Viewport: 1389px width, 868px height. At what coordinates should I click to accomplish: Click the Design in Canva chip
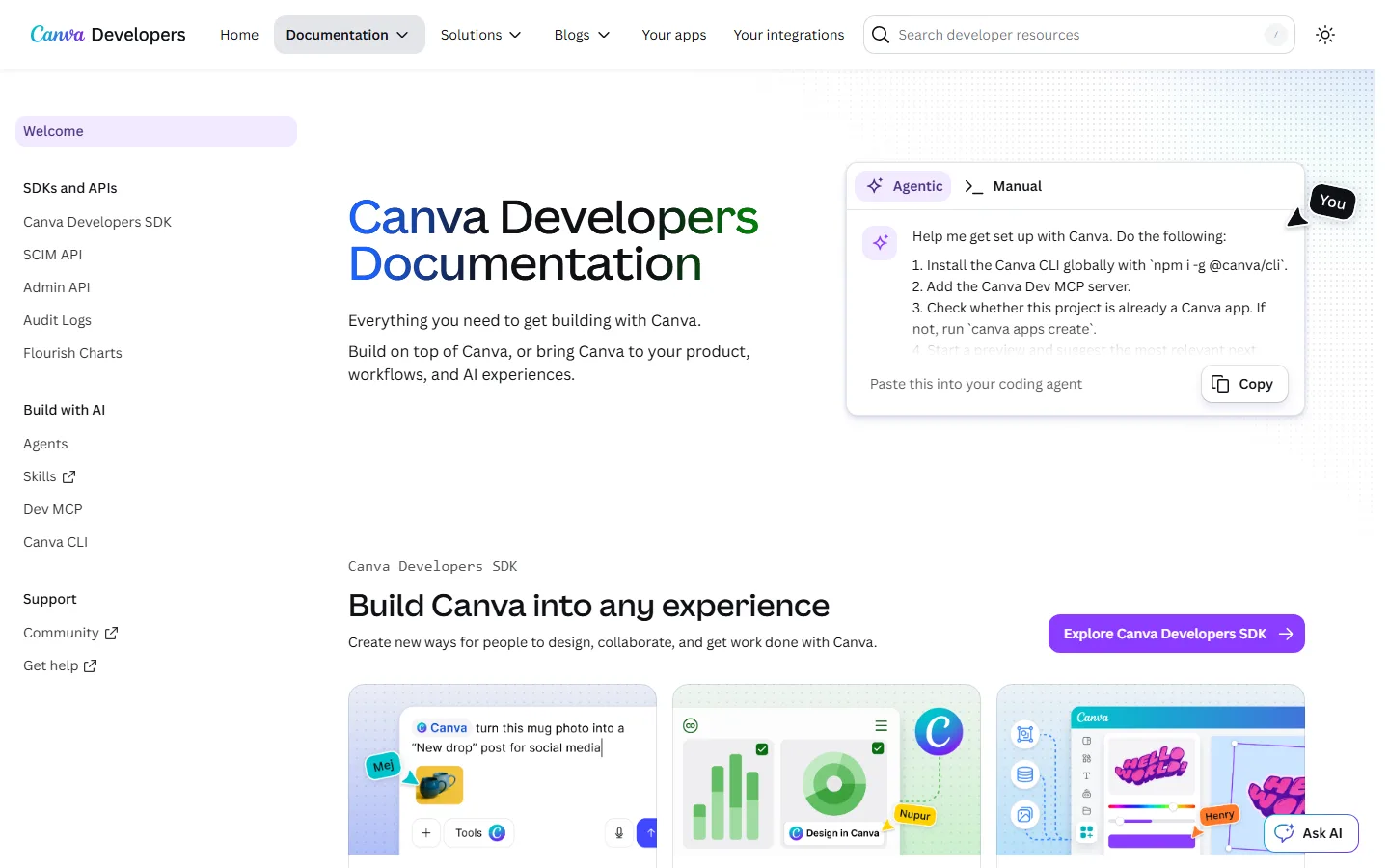point(835,833)
